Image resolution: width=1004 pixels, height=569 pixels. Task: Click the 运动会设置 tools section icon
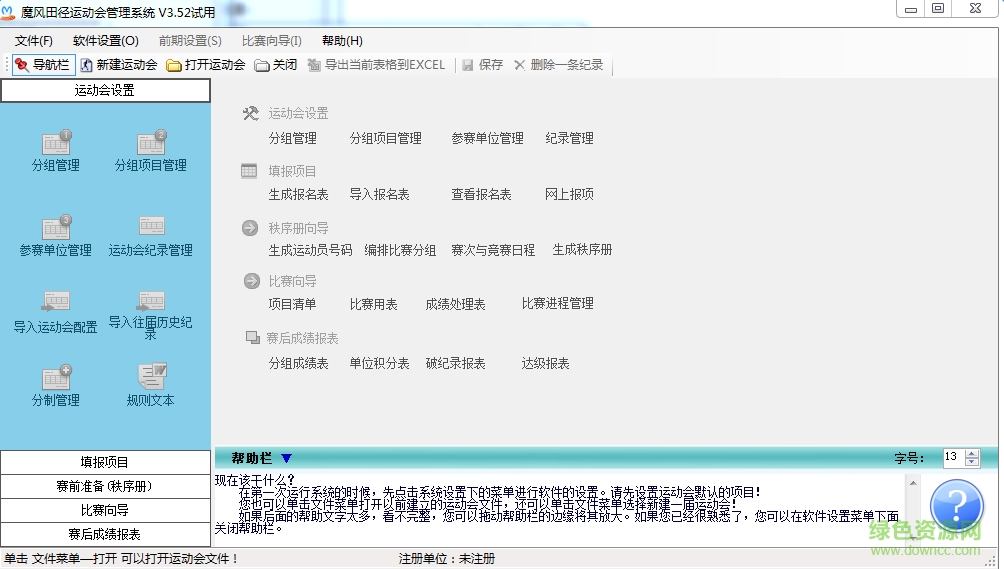click(250, 113)
